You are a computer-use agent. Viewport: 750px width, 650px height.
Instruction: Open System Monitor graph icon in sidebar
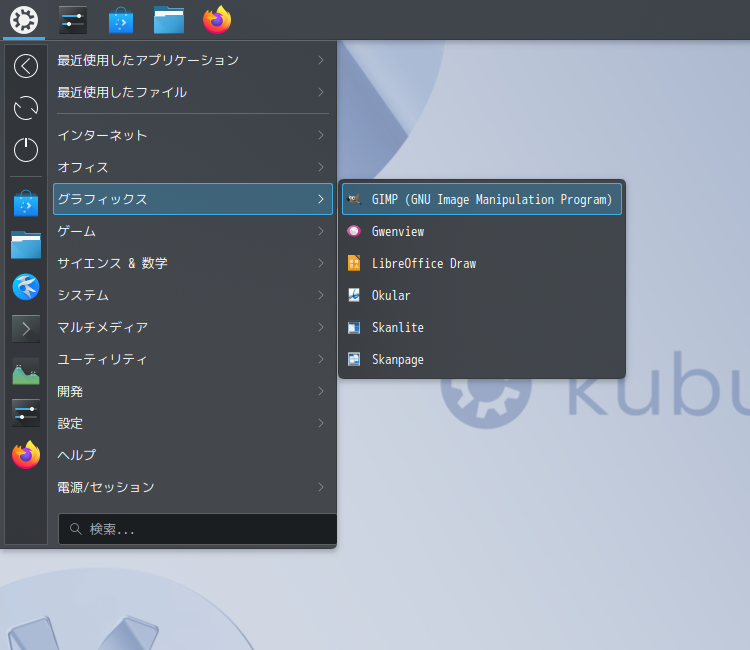click(x=26, y=371)
